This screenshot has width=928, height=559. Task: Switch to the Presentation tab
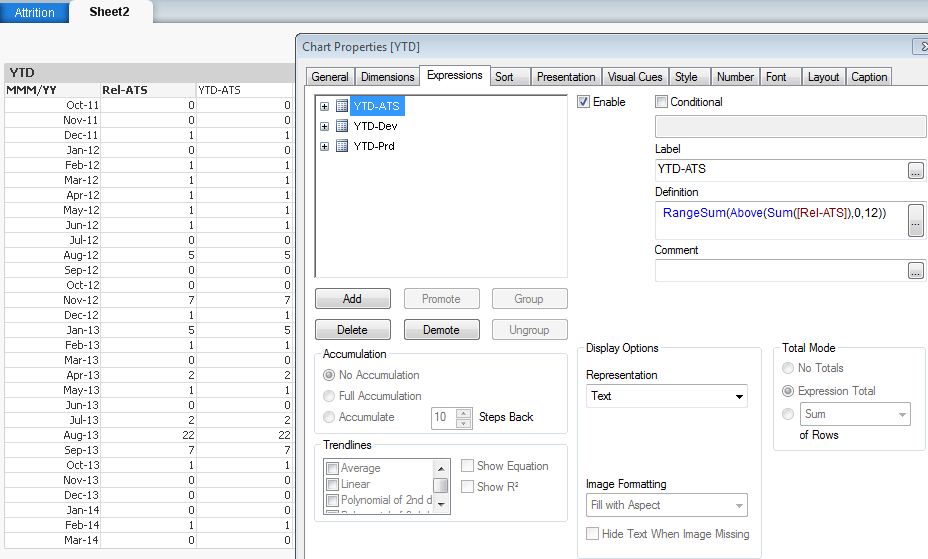tap(566, 77)
